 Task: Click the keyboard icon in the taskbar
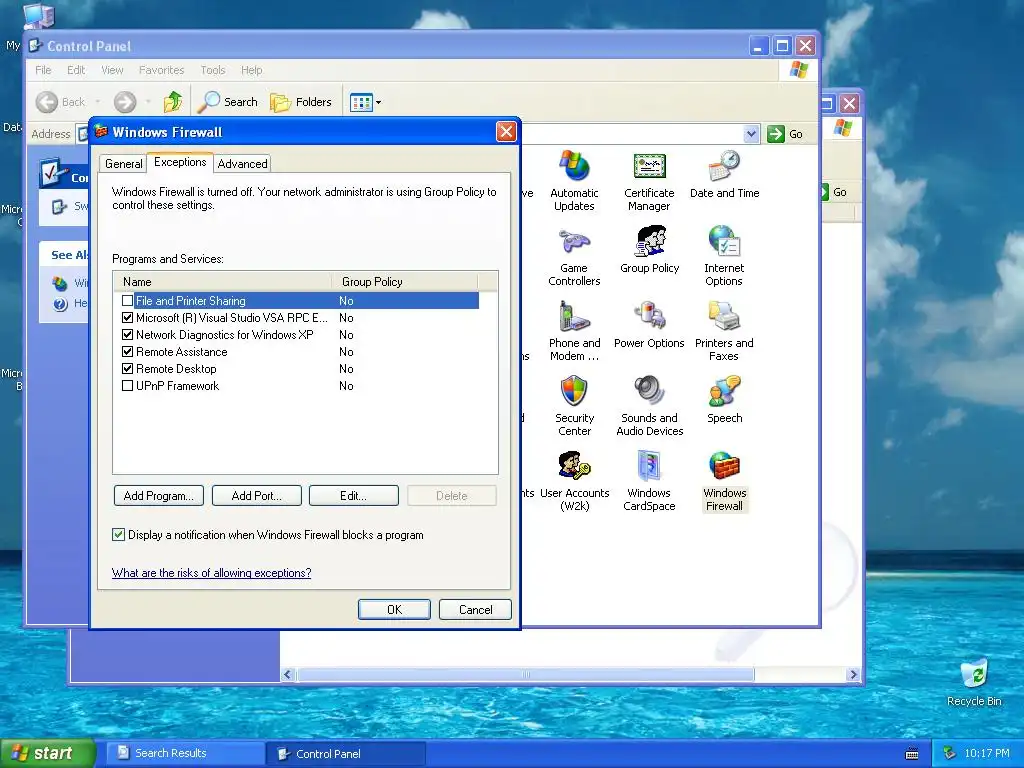tap(912, 754)
